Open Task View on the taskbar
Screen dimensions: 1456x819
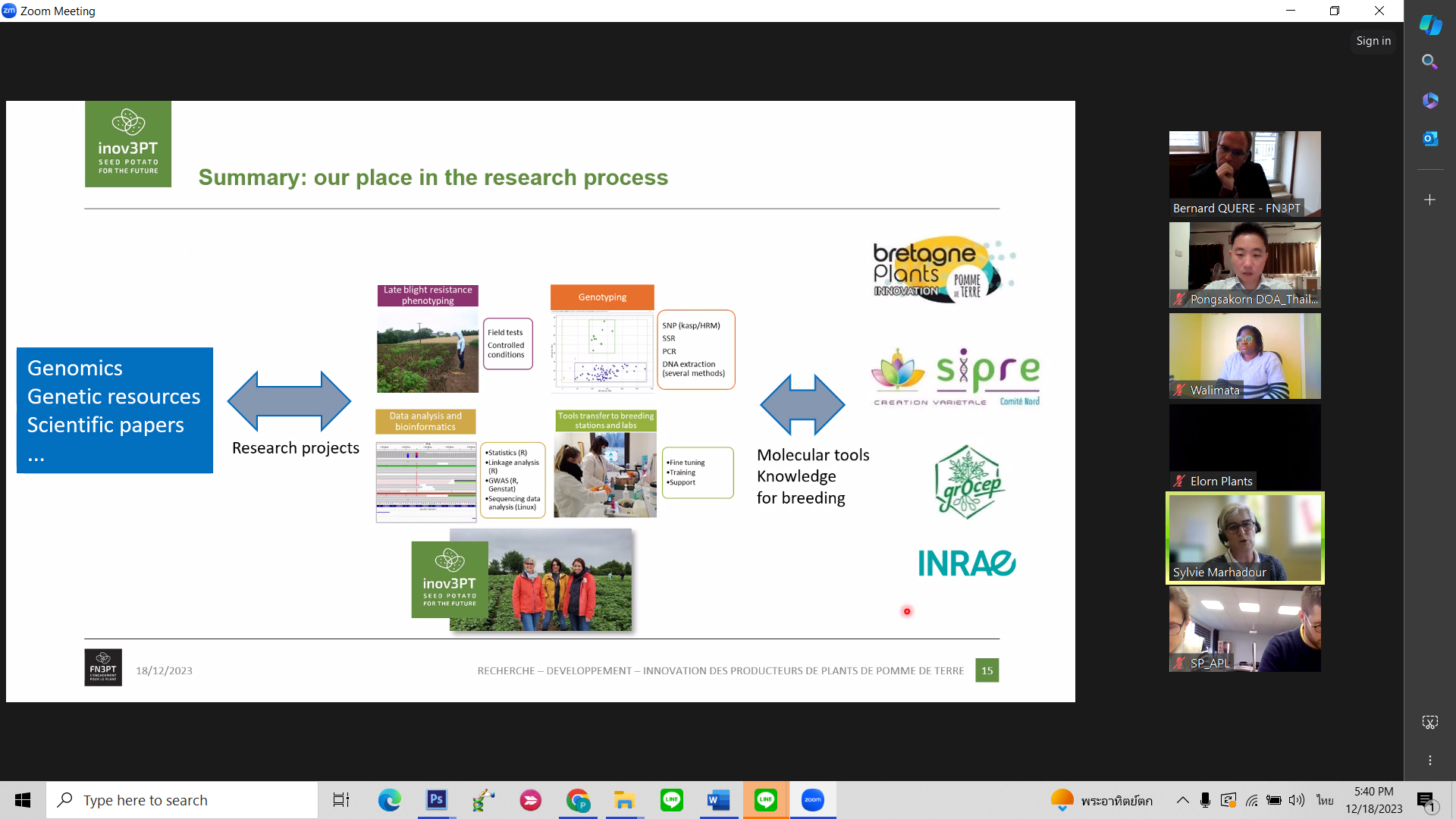pos(341,800)
